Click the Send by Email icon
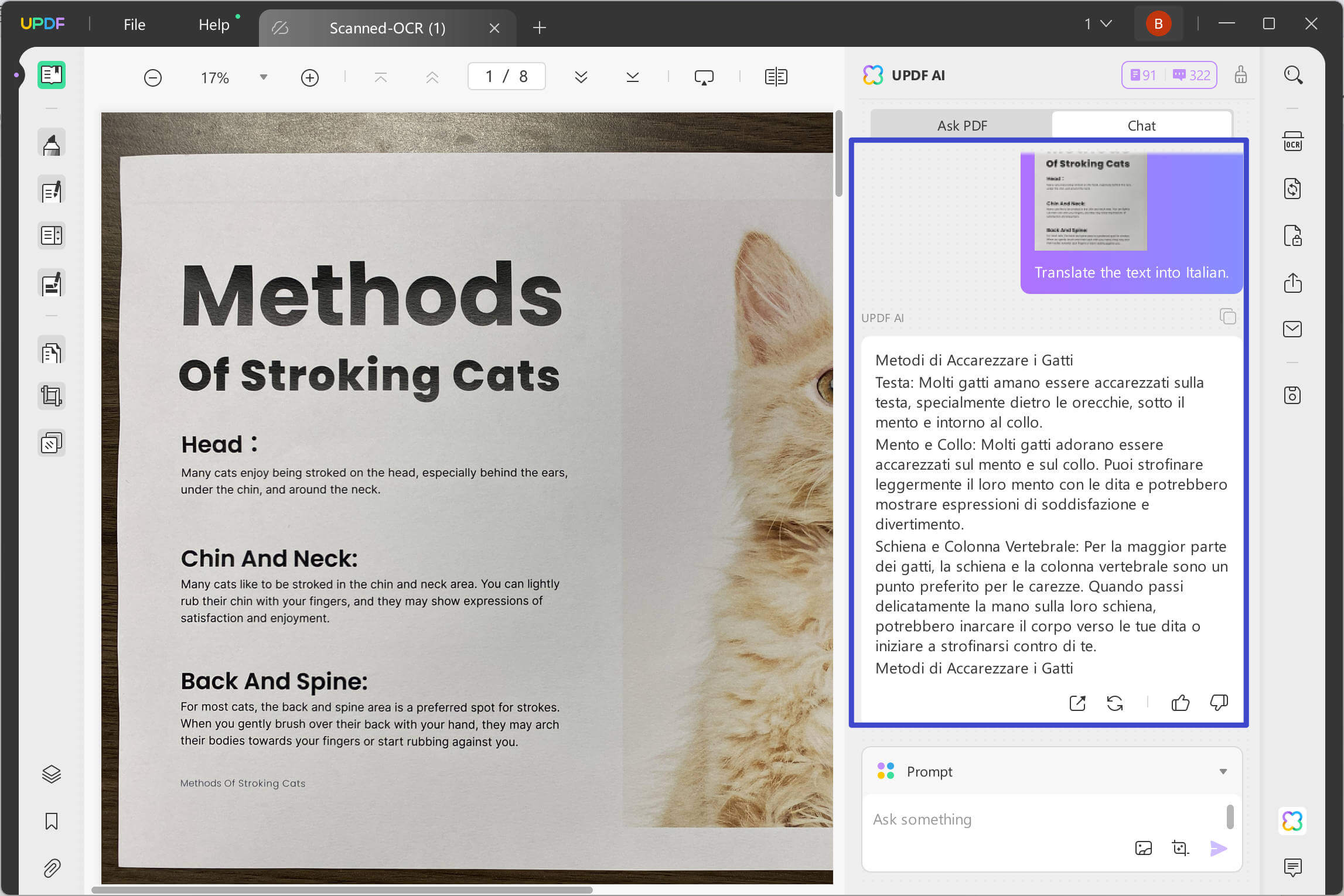 coord(1292,329)
